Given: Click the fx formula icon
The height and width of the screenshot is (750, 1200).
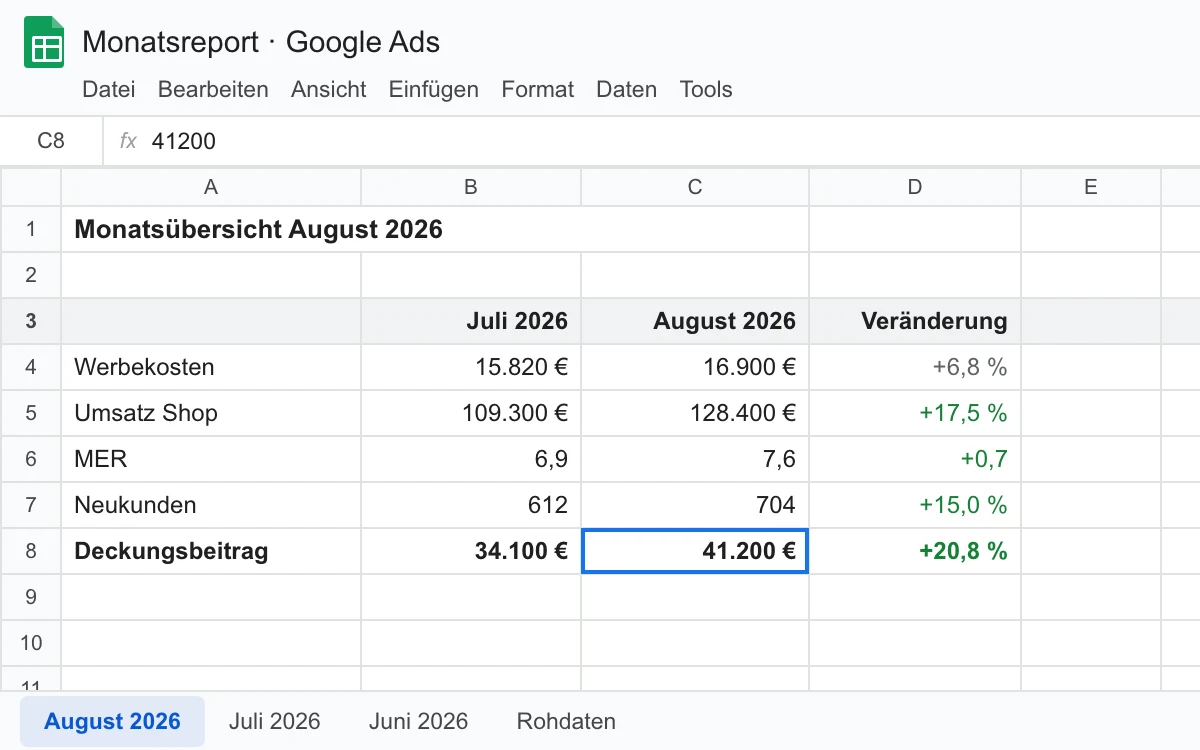Looking at the screenshot, I should click(x=128, y=141).
